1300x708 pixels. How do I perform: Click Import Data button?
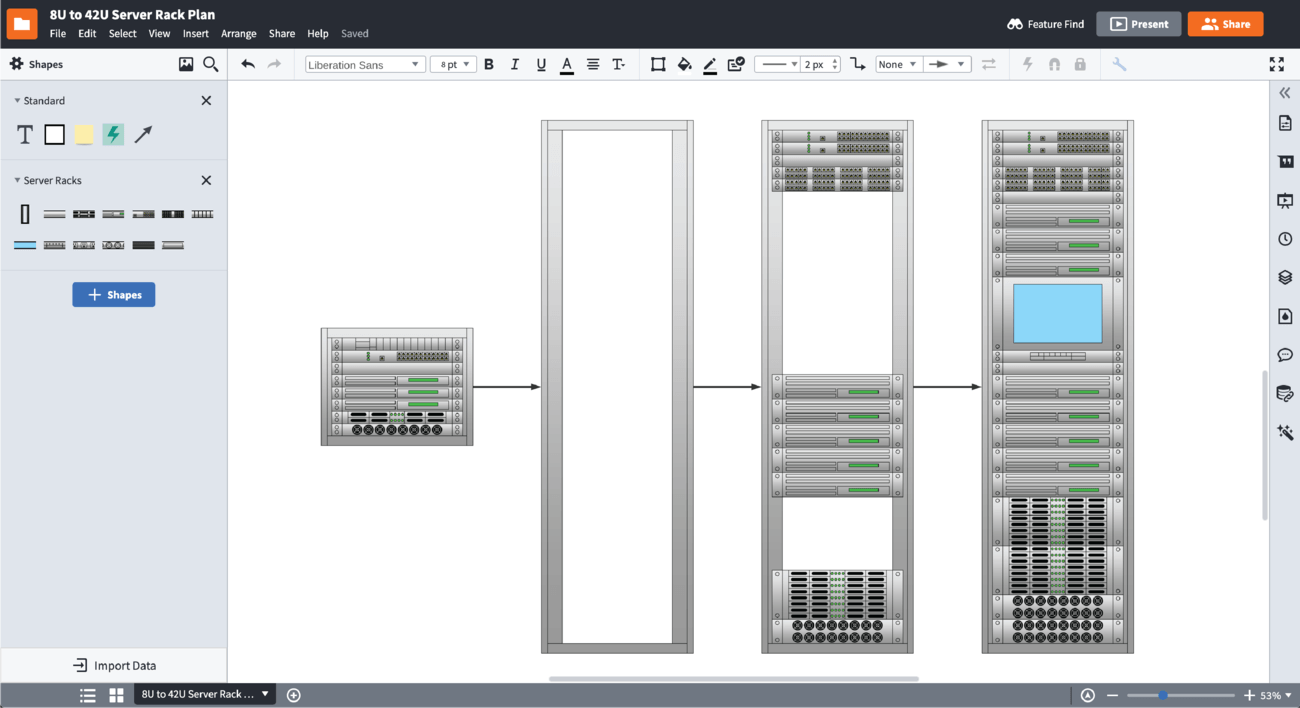tap(114, 666)
